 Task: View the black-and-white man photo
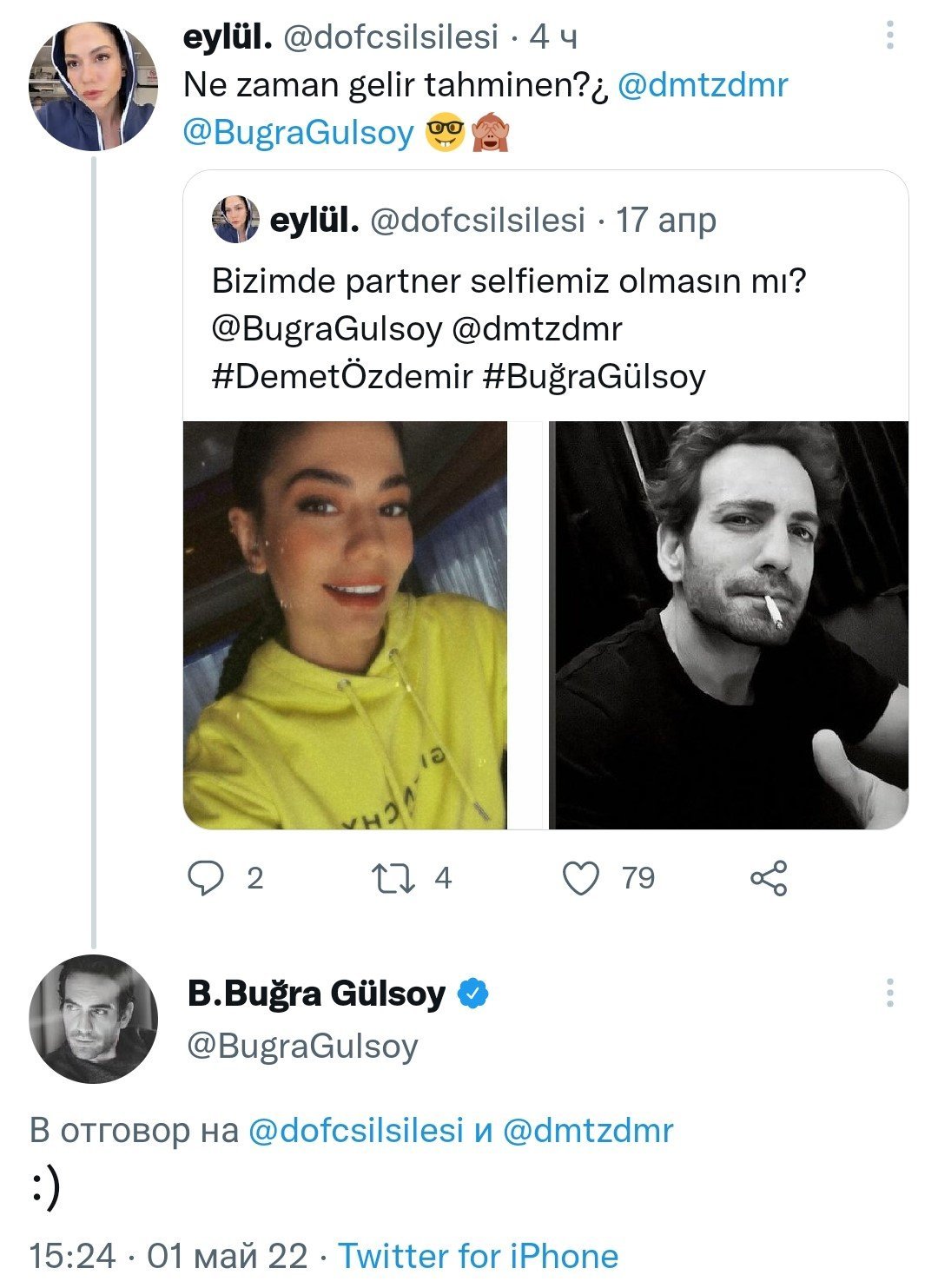coord(729,625)
